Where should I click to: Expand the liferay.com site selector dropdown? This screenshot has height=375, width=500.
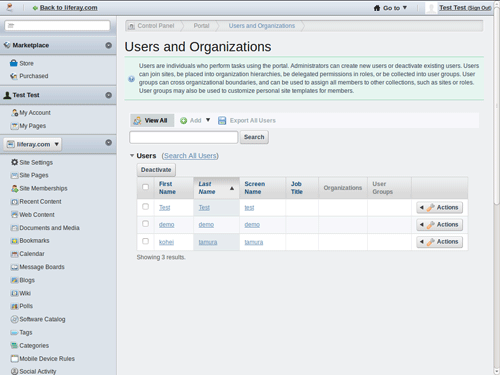pyautogui.click(x=33, y=144)
